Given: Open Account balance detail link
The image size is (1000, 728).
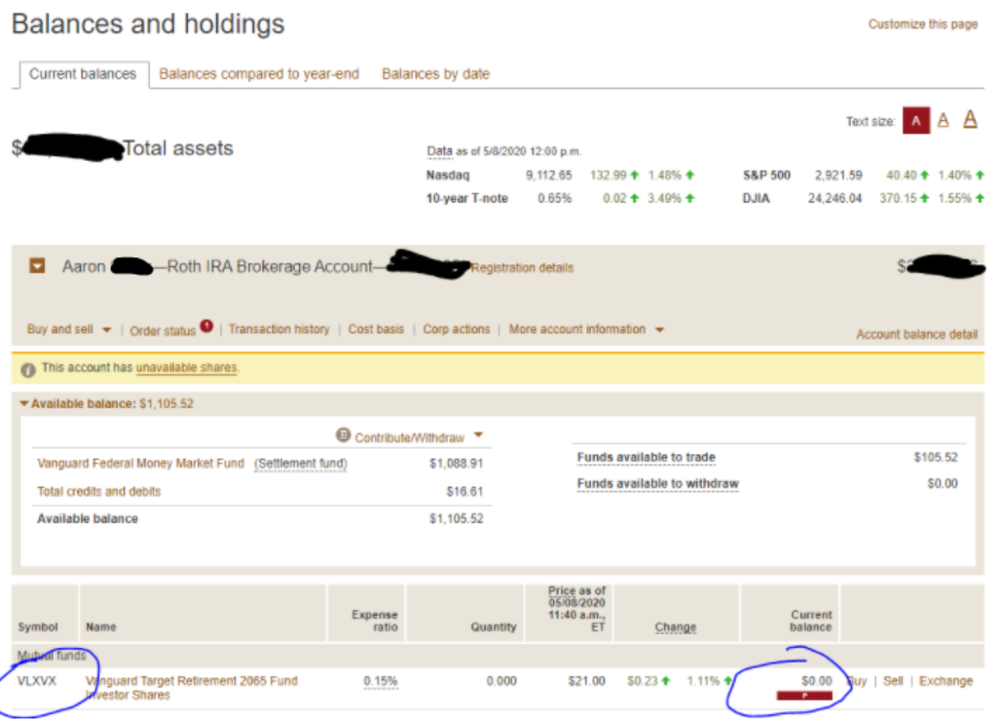Looking at the screenshot, I should point(916,335).
